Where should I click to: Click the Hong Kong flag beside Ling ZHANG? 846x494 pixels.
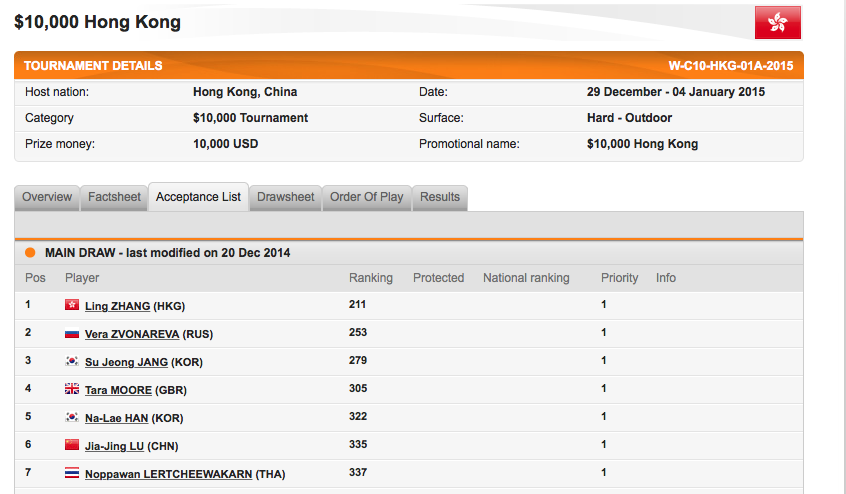72,305
